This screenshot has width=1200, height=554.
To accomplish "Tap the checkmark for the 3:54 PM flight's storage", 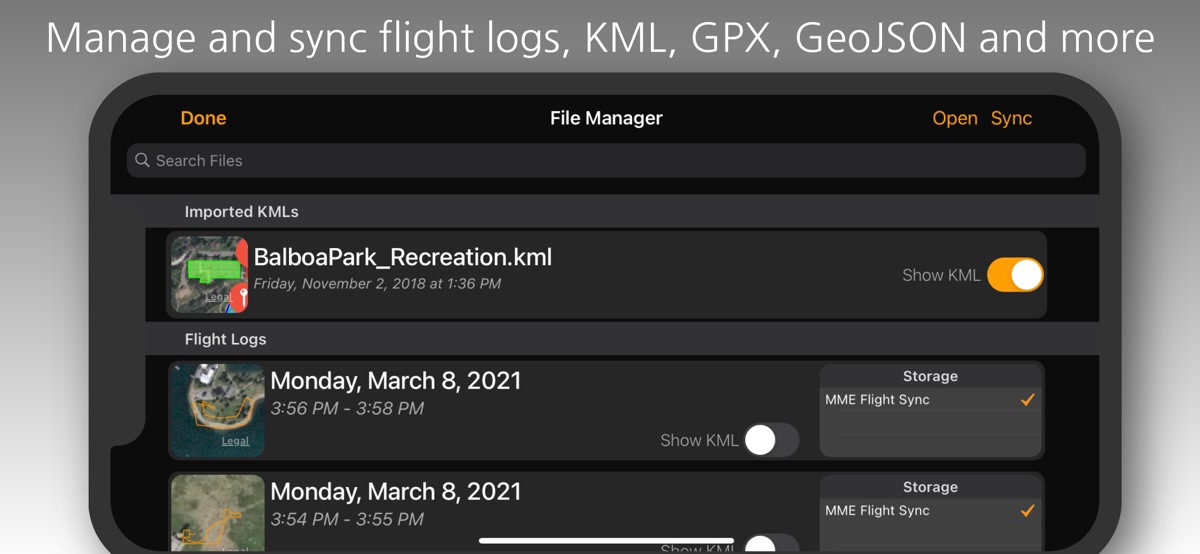I will tap(1027, 511).
